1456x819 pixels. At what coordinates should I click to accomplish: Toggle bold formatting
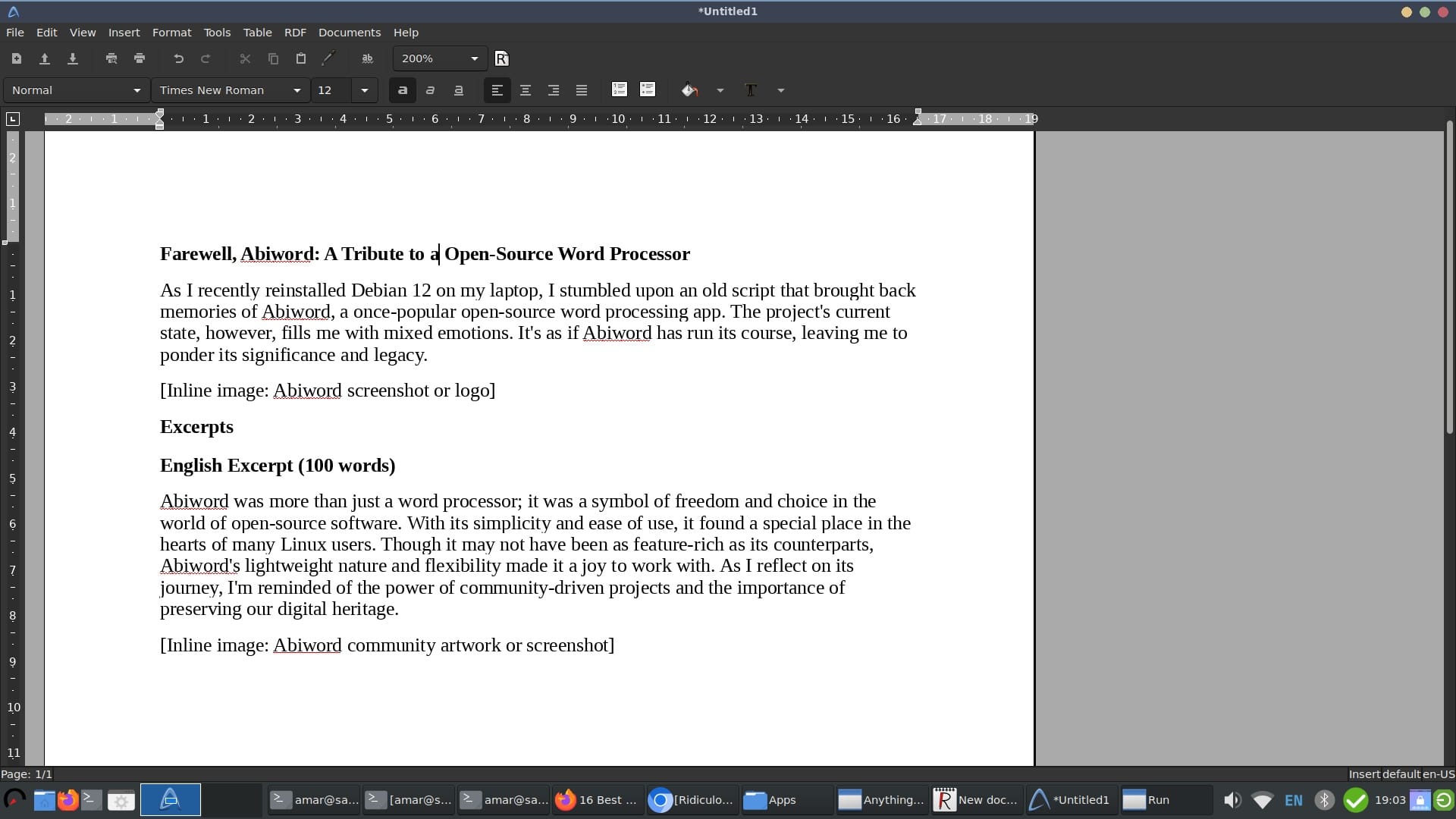(403, 90)
